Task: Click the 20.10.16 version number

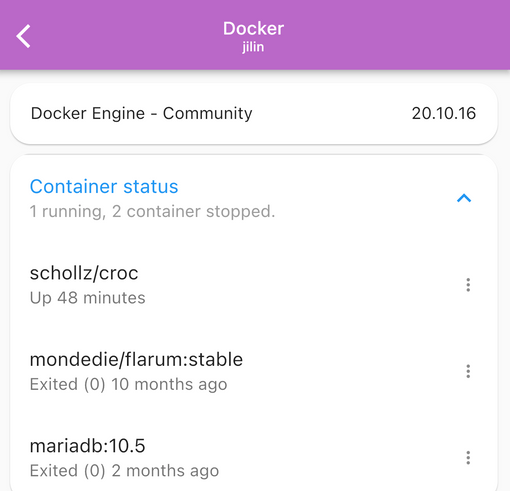Action: point(444,114)
